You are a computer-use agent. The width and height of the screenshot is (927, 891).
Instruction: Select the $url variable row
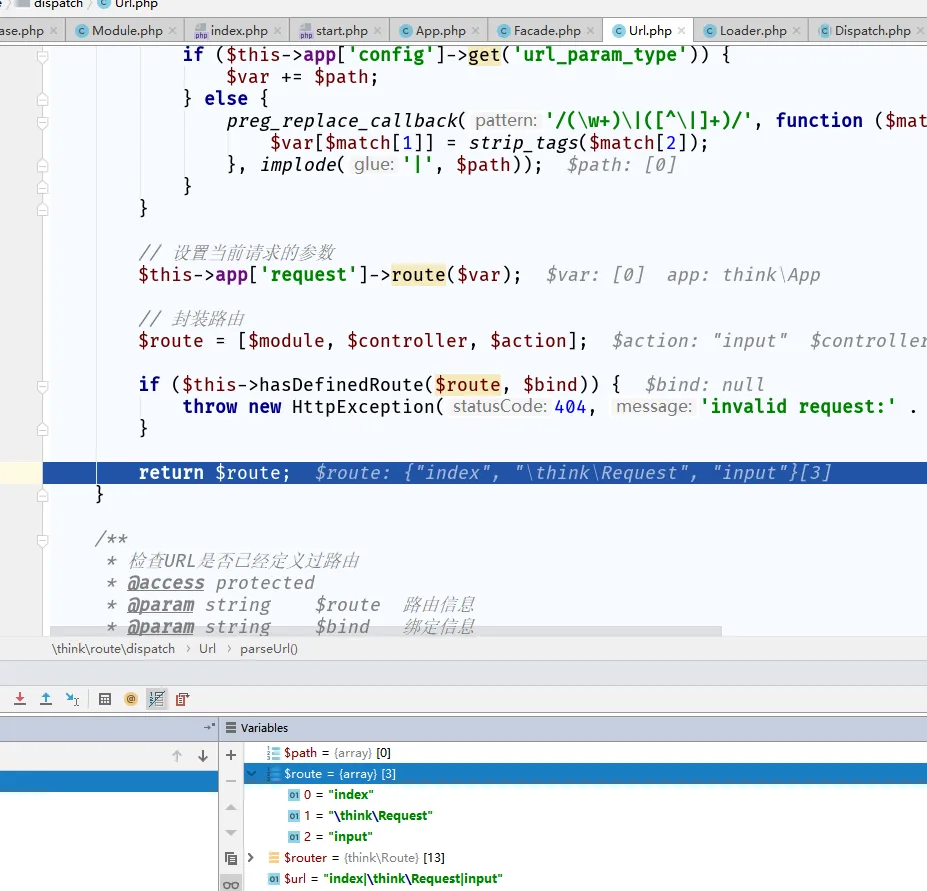392,878
